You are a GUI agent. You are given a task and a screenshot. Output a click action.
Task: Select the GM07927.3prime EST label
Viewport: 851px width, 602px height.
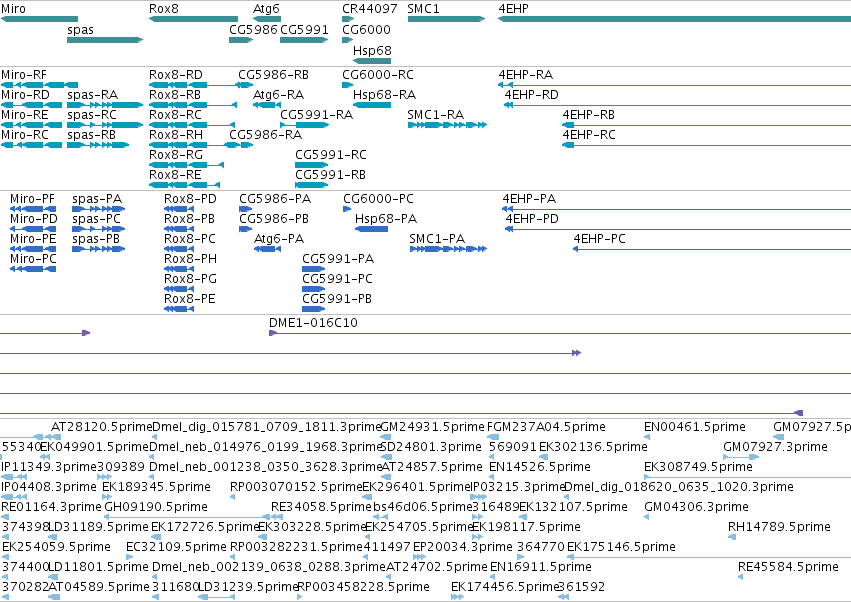(x=776, y=447)
